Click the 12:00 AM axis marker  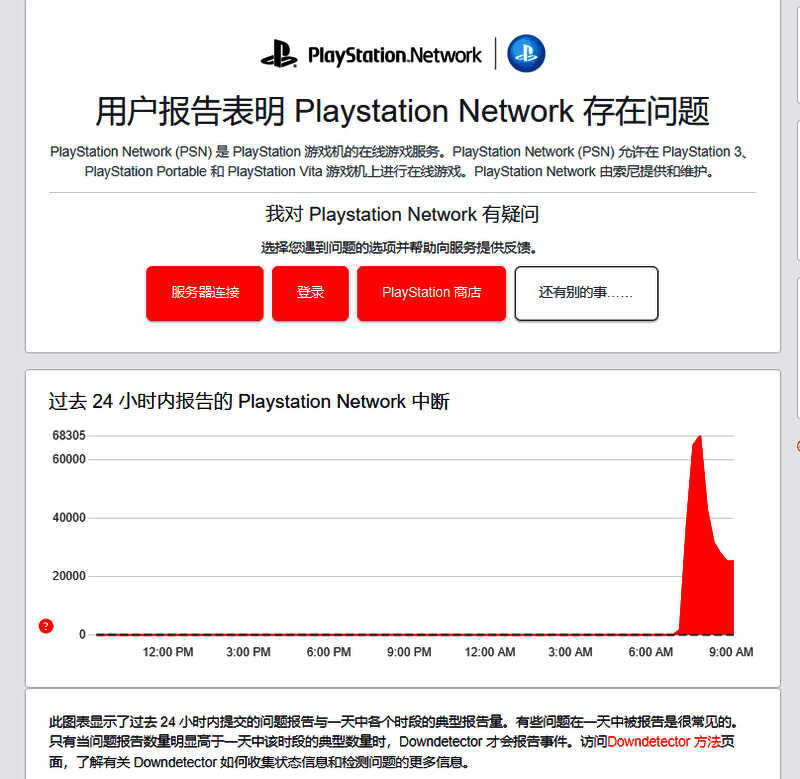click(490, 652)
